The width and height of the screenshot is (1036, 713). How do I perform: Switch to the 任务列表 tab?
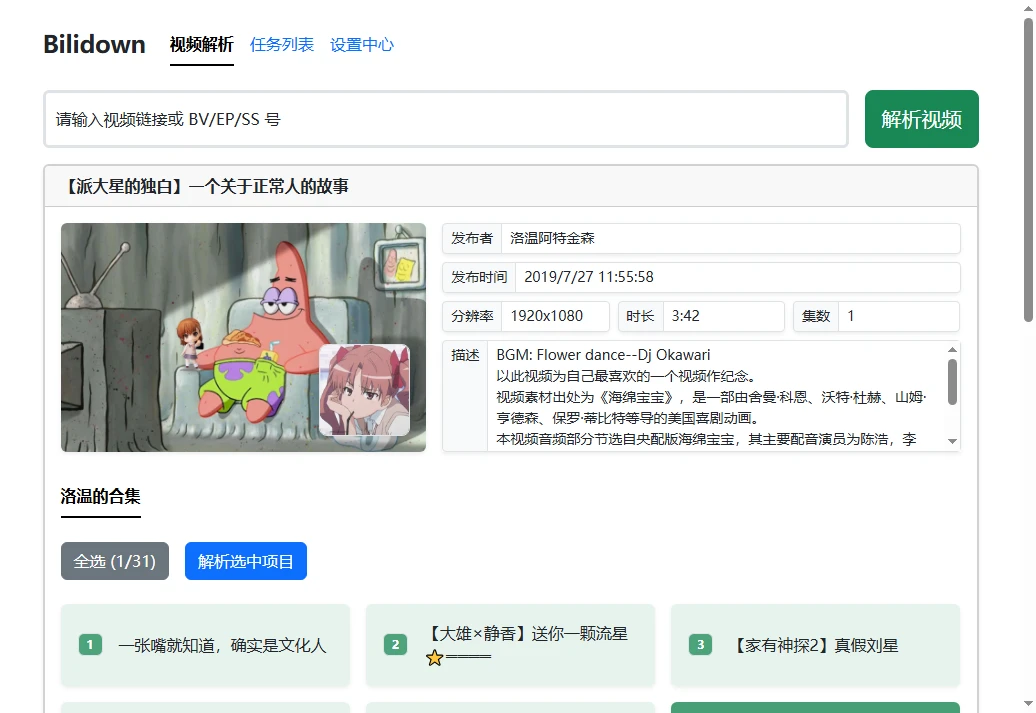[x=282, y=45]
